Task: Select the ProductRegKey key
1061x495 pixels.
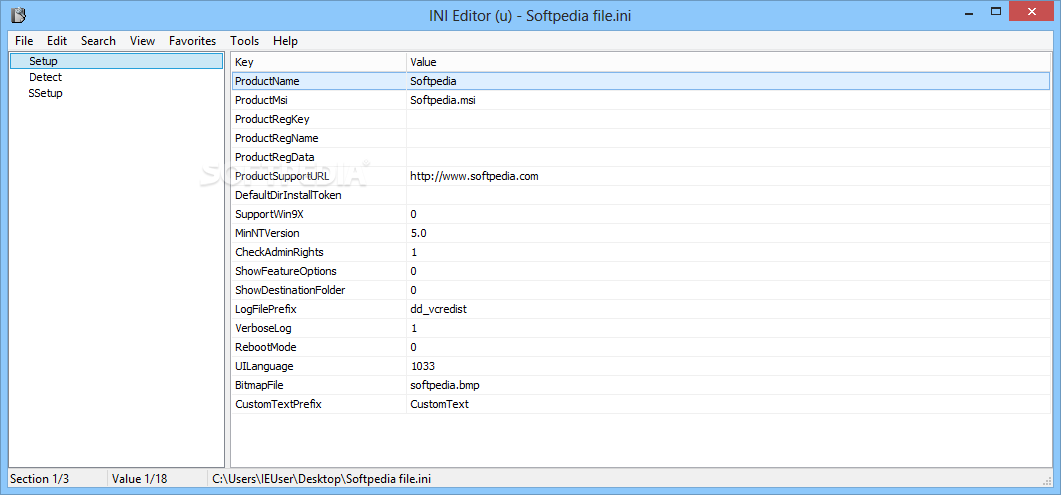Action: pyautogui.click(x=271, y=119)
